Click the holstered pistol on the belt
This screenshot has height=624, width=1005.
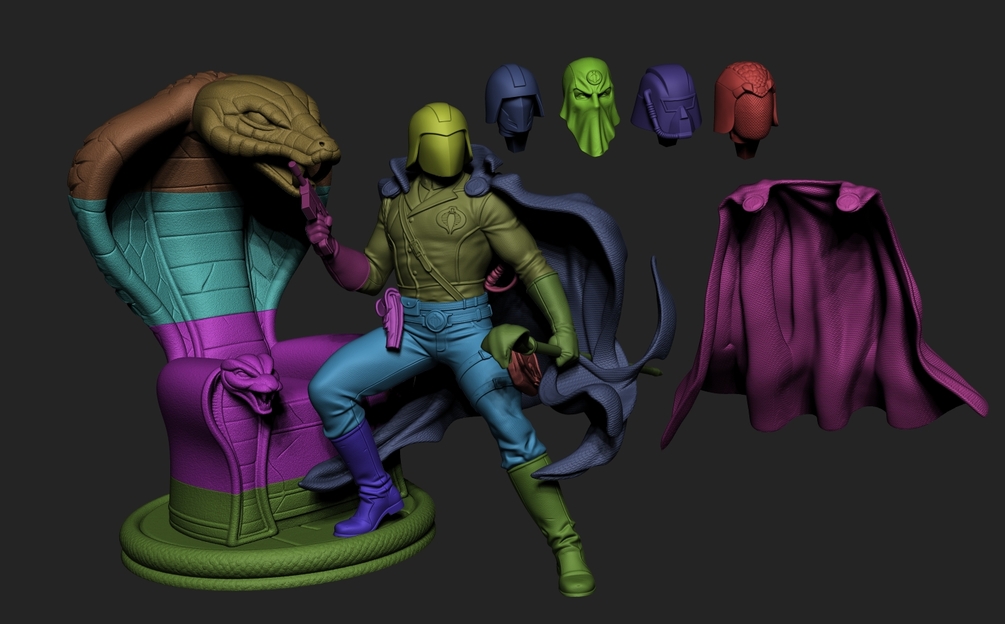[x=391, y=317]
